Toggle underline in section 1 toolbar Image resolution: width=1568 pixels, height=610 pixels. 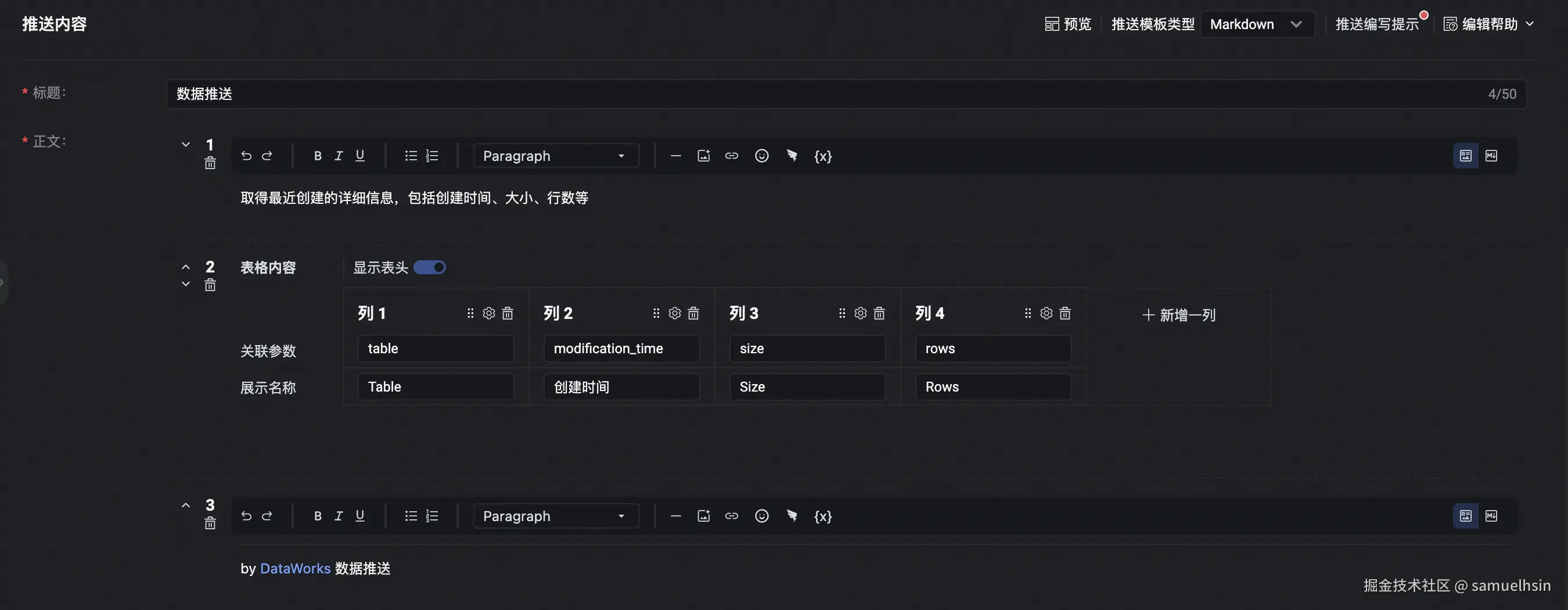click(x=359, y=156)
